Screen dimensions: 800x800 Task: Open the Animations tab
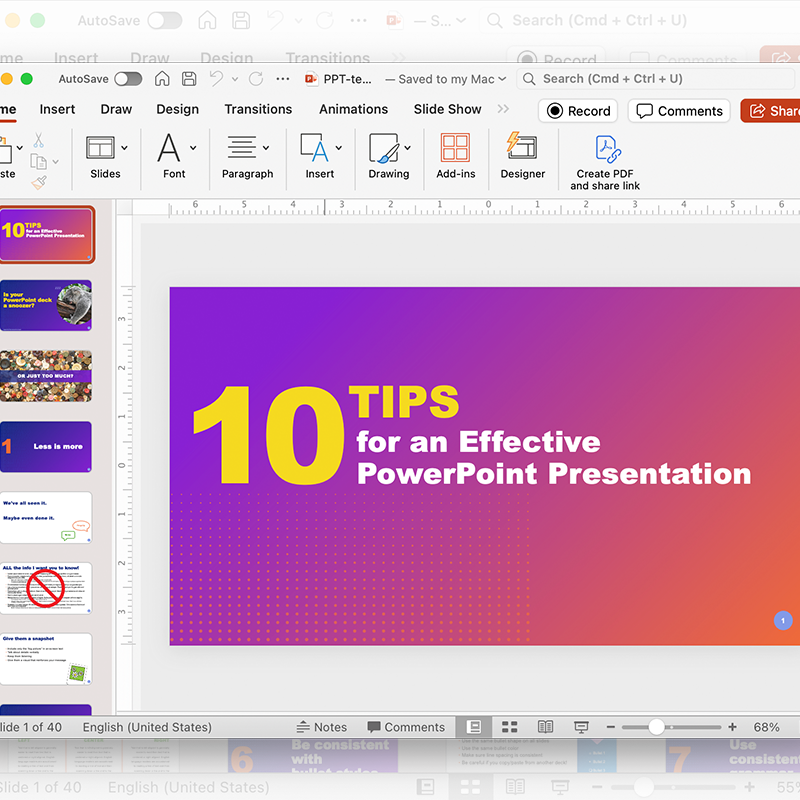point(354,109)
